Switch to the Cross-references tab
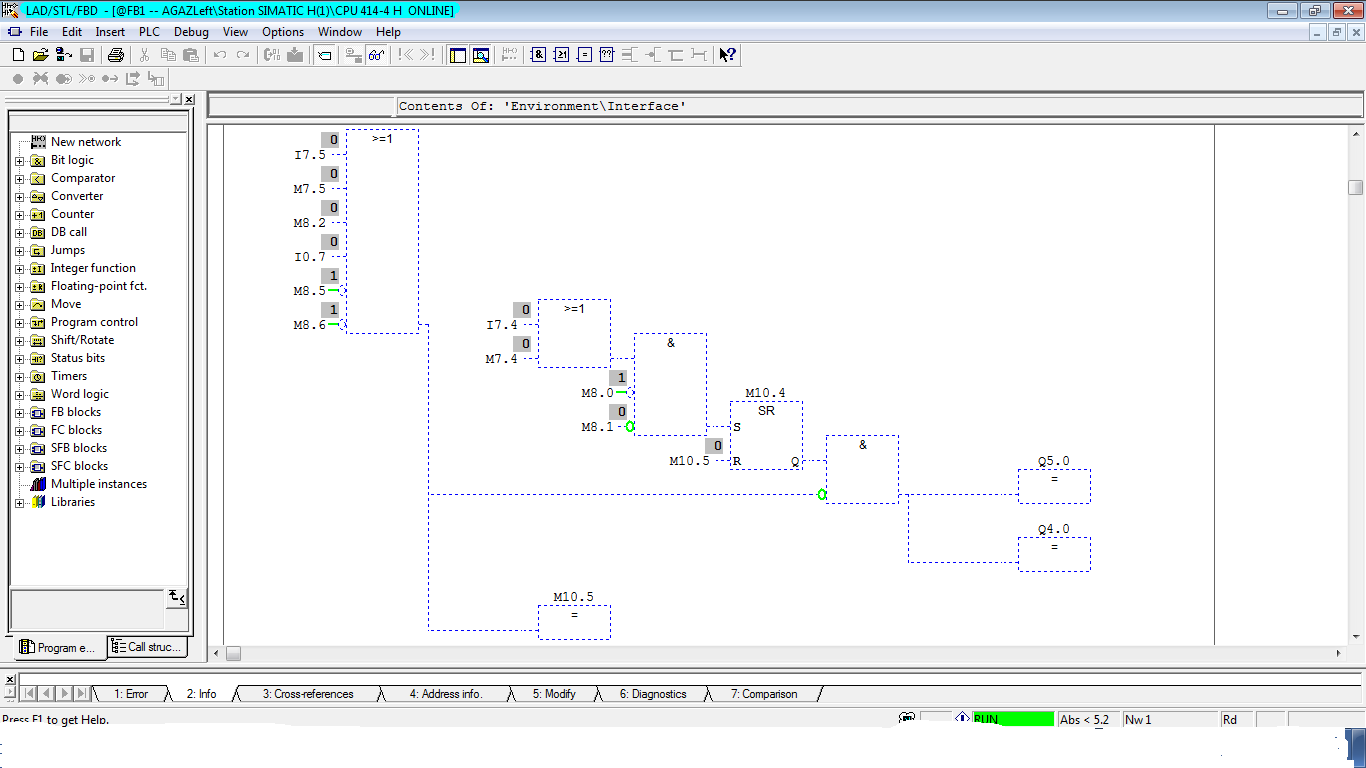This screenshot has height=768, width=1366. (308, 694)
